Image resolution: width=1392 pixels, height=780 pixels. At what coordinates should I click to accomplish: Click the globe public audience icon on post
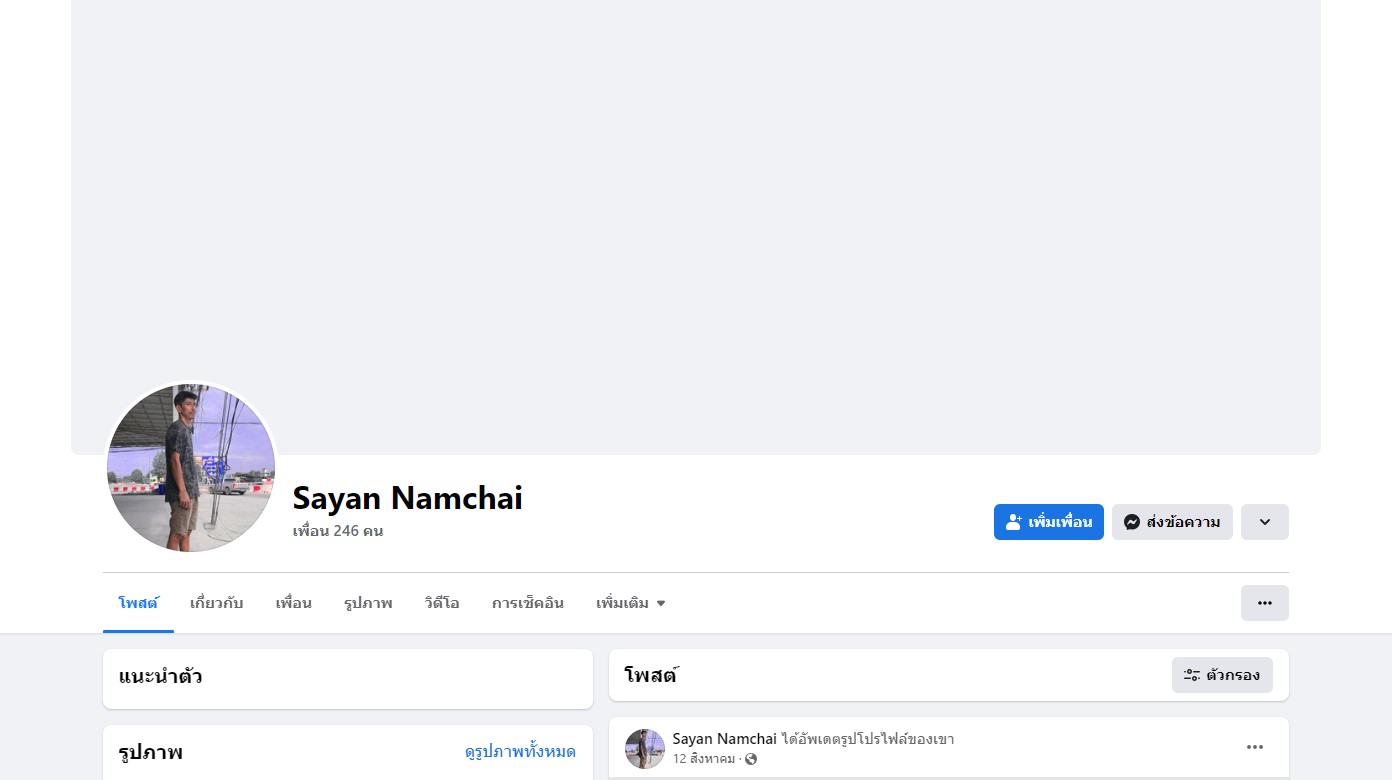click(751, 759)
